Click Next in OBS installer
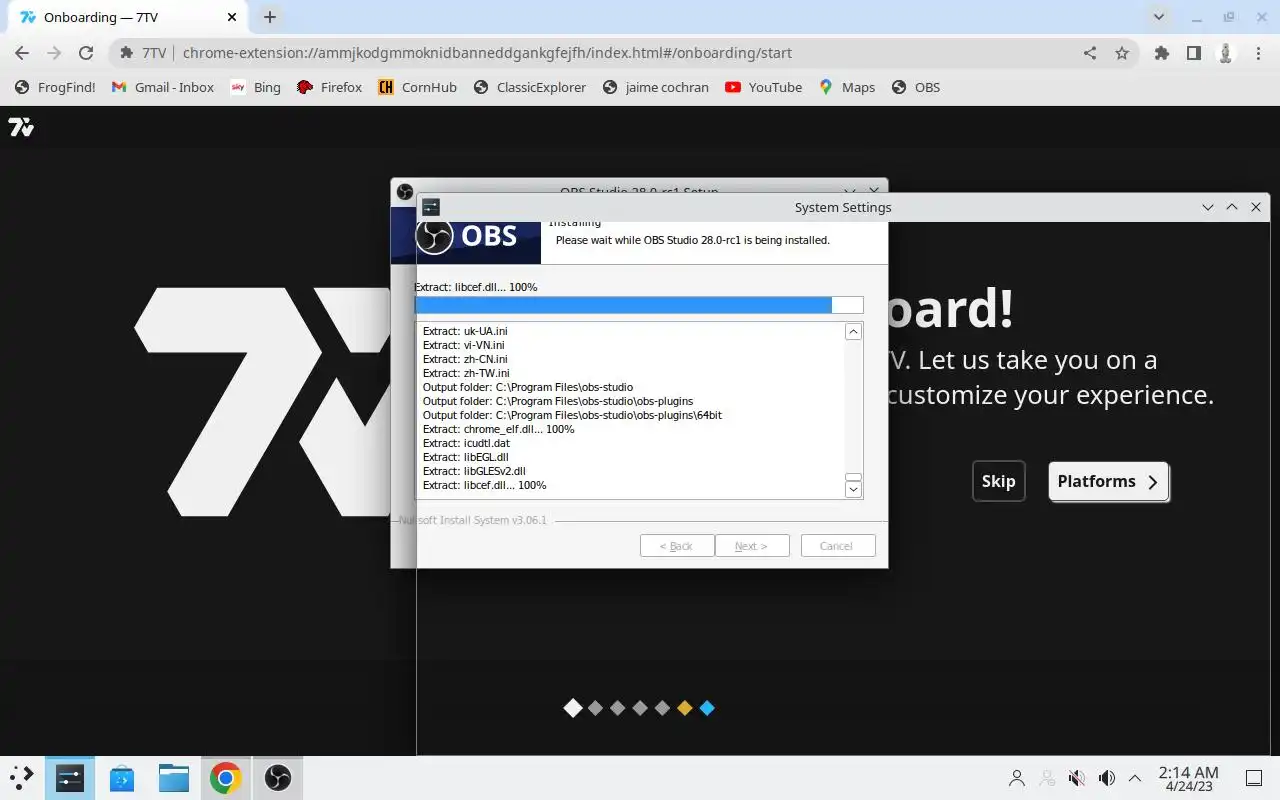The height and width of the screenshot is (800, 1280). (x=752, y=546)
